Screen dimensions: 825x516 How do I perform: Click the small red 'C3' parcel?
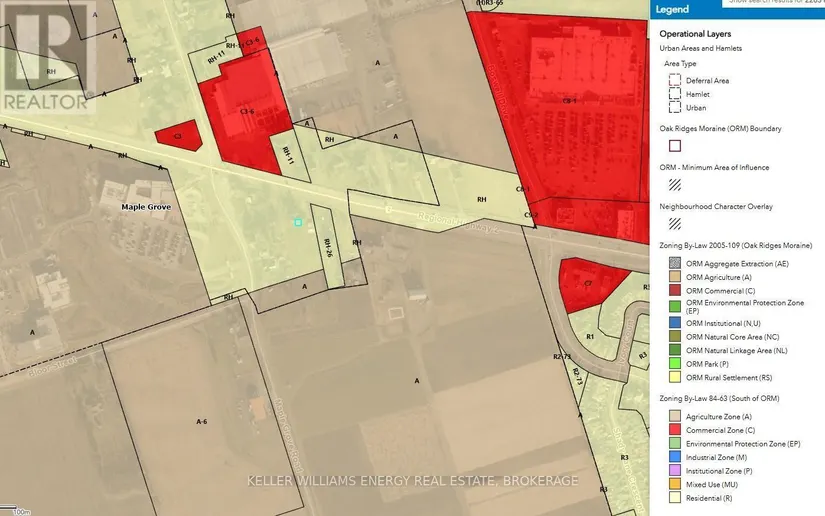(178, 136)
